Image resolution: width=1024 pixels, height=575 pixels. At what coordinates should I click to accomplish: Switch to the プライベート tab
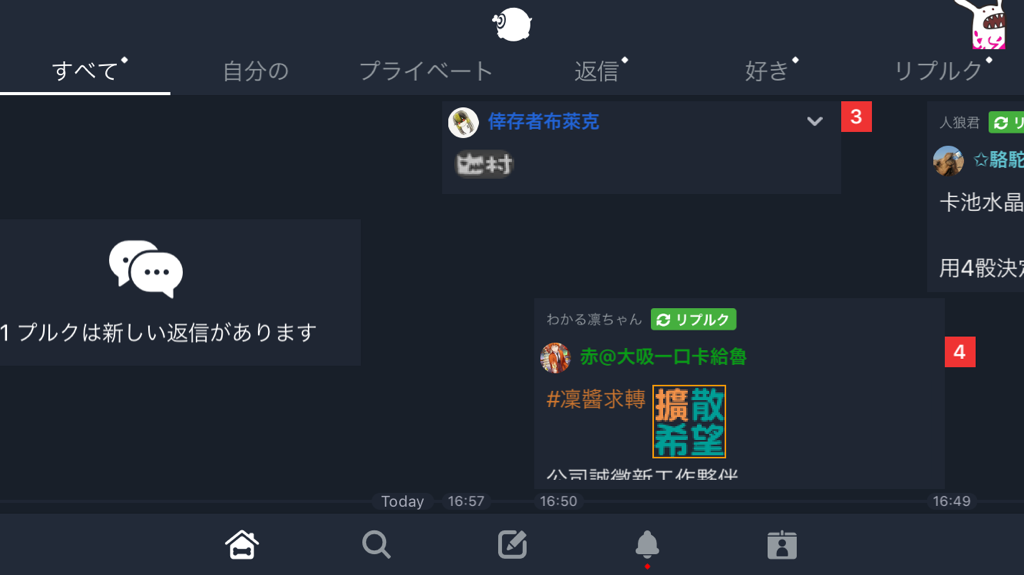pyautogui.click(x=426, y=71)
